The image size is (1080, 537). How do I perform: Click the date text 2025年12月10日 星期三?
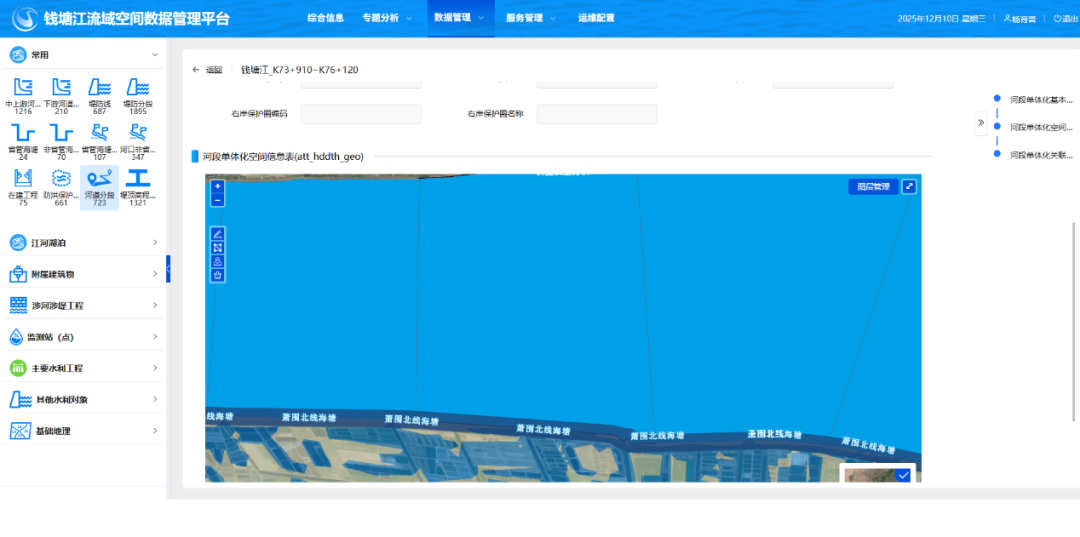pos(942,19)
